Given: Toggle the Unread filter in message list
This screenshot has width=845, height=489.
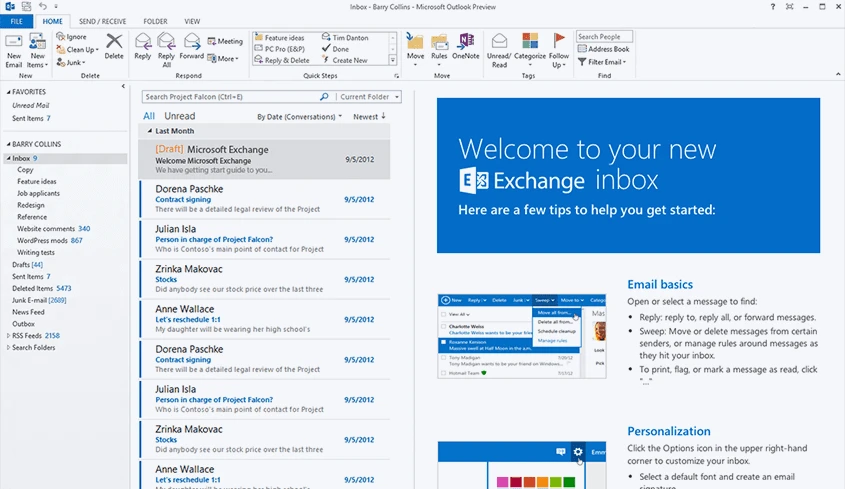Looking at the screenshot, I should 180,117.
